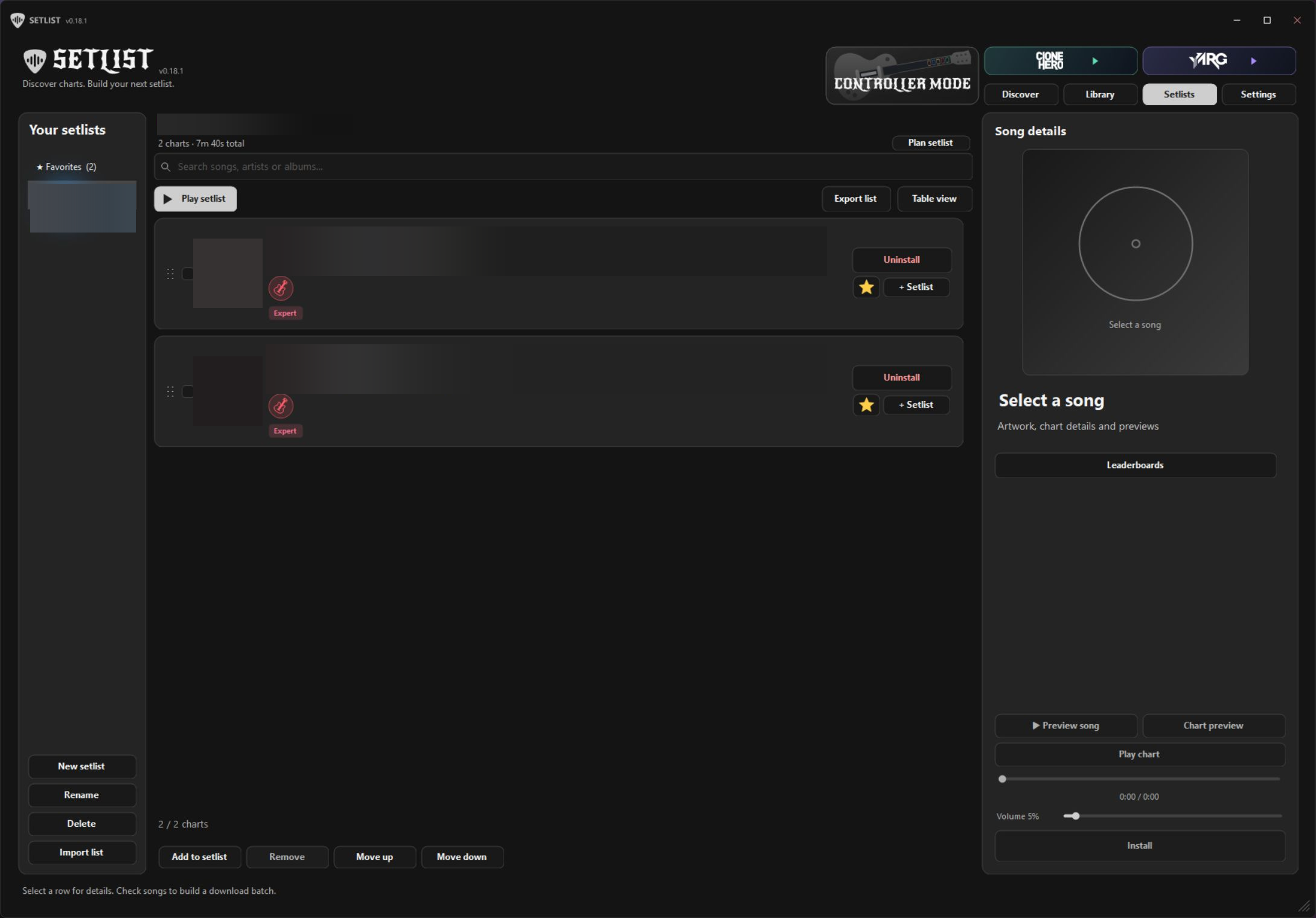Click the Install button

1140,846
